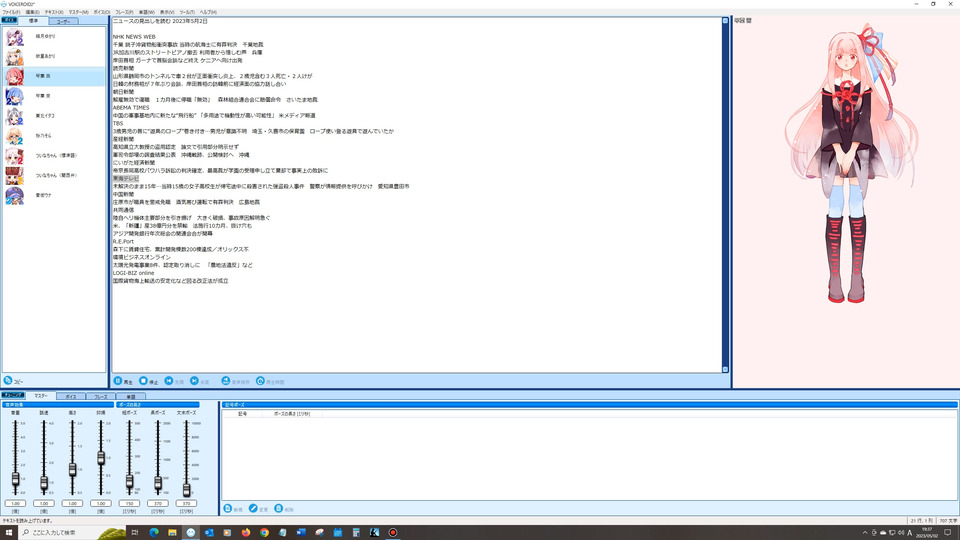Select the 音街ウナ voice avatar
The height and width of the screenshot is (540, 960).
coord(15,195)
